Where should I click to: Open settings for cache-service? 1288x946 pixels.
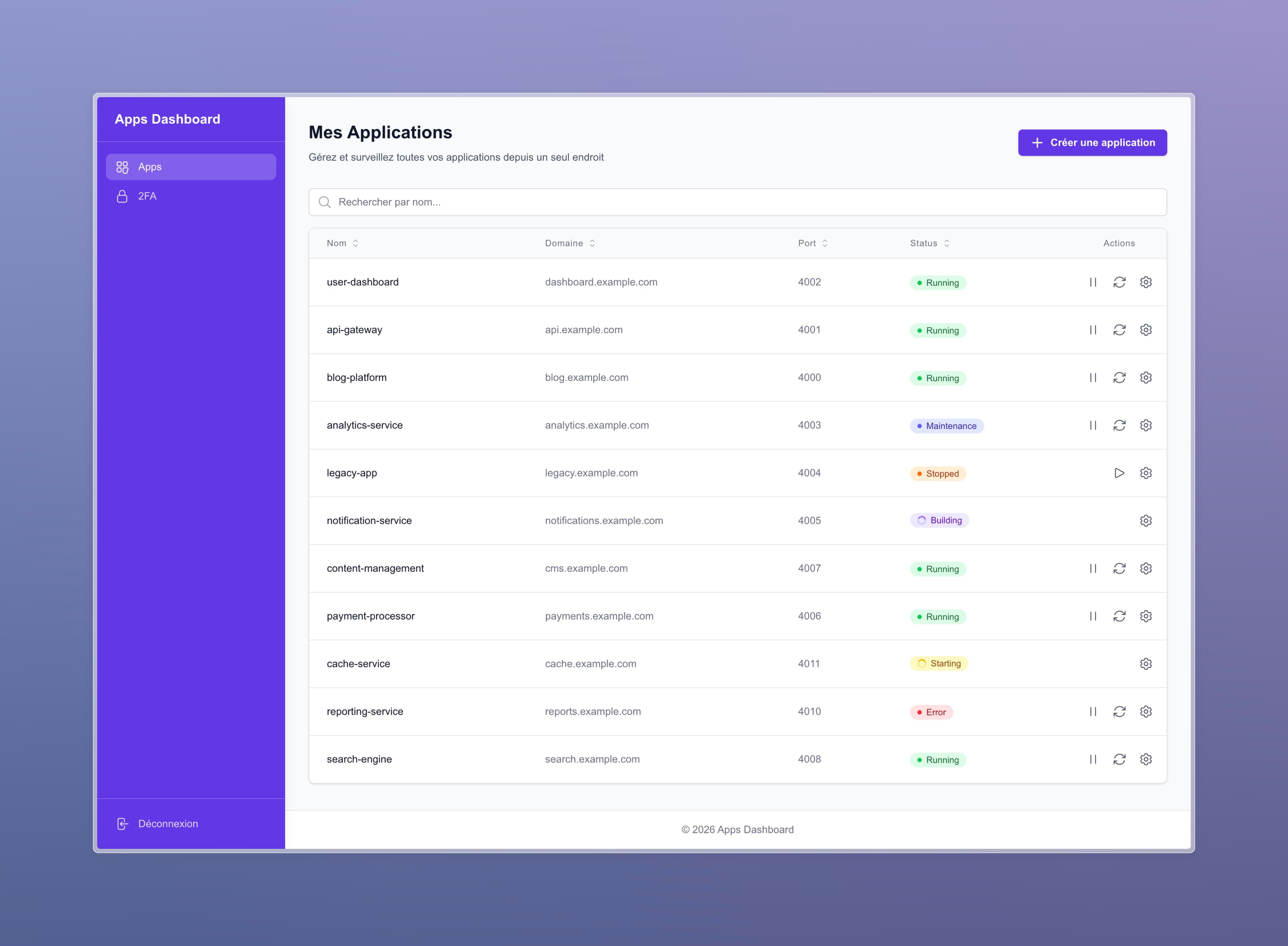tap(1146, 663)
